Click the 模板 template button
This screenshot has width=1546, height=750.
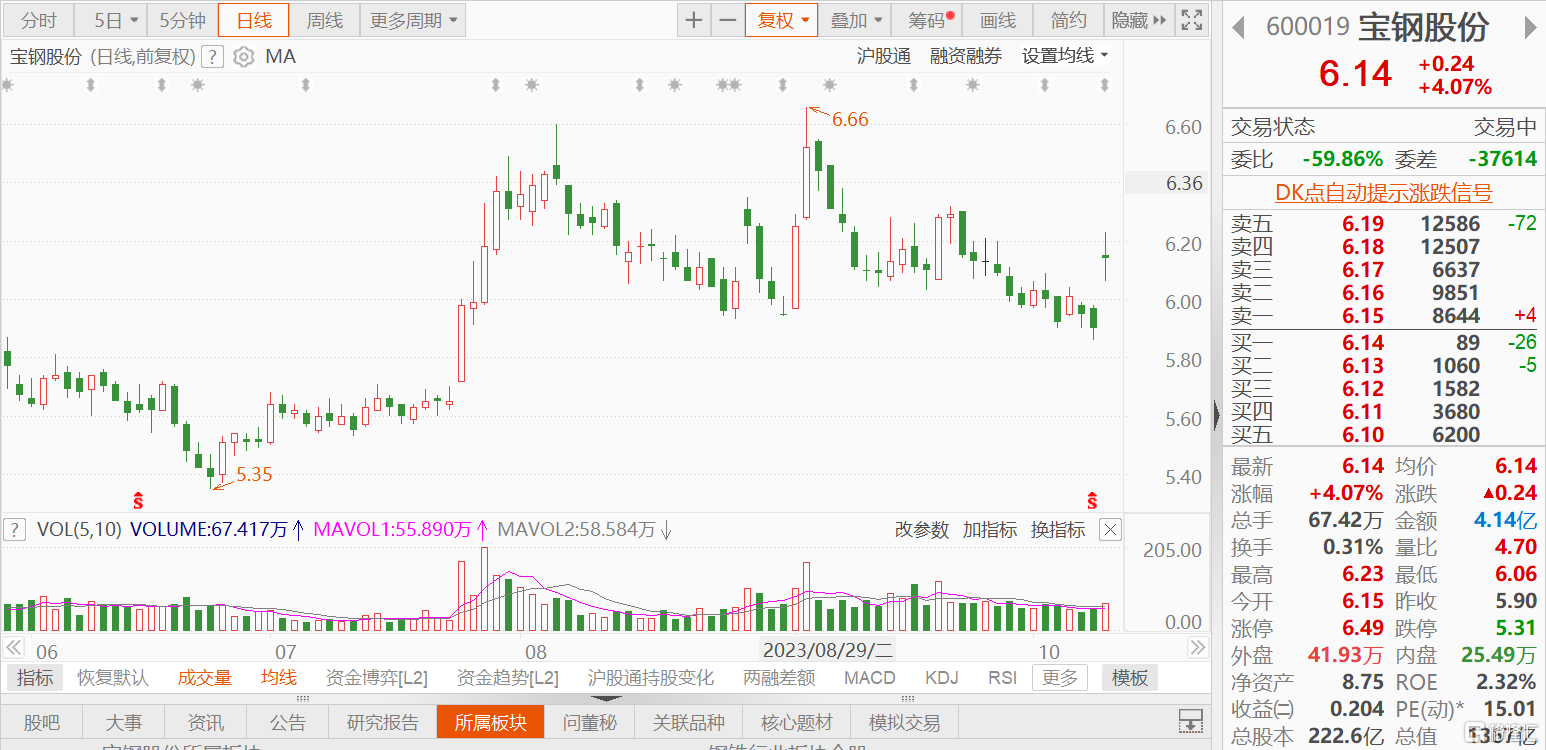1130,678
